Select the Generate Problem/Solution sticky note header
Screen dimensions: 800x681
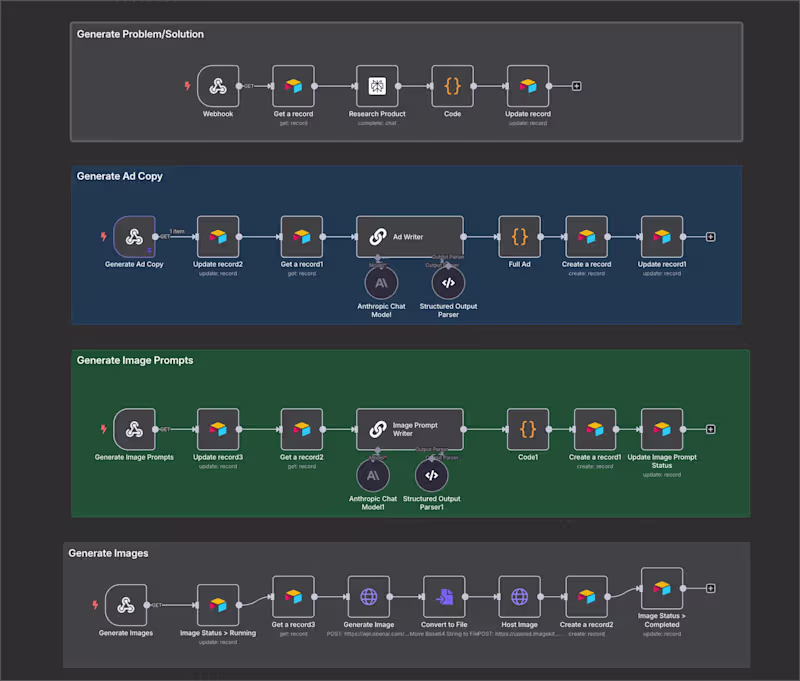pyautogui.click(x=140, y=33)
